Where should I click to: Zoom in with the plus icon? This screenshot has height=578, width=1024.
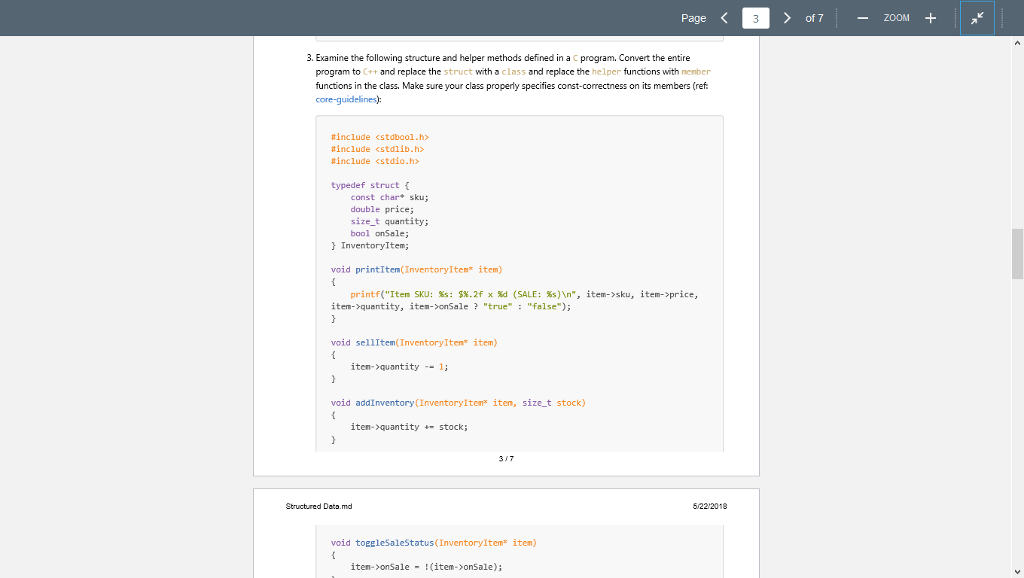point(931,17)
